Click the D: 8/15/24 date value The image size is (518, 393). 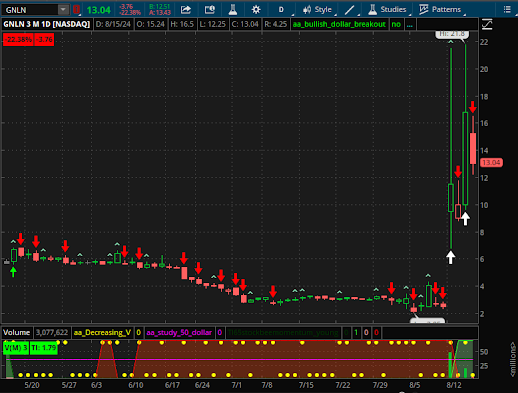113,24
